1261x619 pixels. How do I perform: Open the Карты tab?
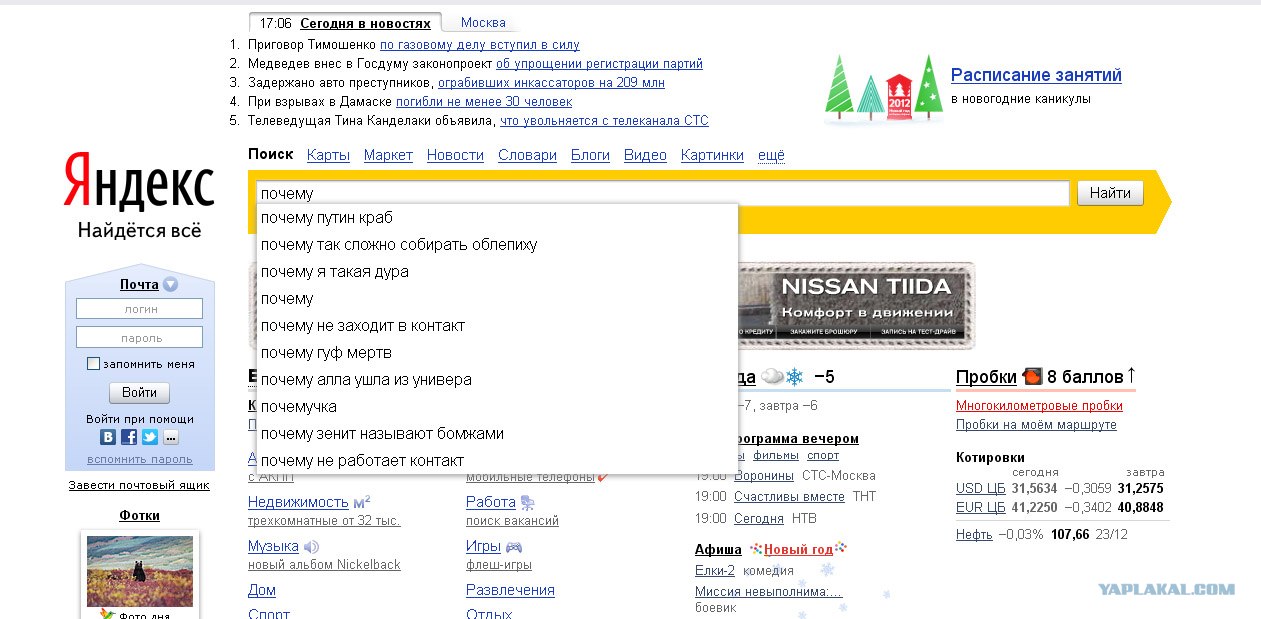328,155
